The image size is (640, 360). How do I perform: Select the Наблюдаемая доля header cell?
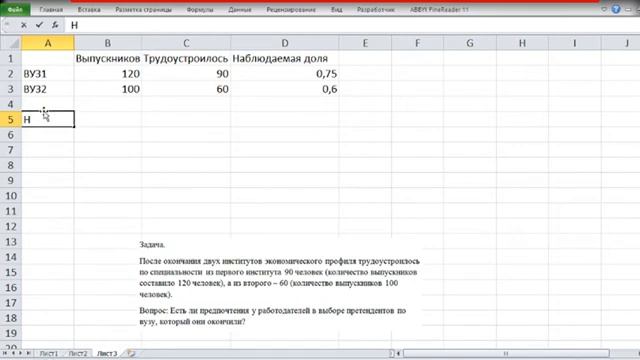coord(284,58)
